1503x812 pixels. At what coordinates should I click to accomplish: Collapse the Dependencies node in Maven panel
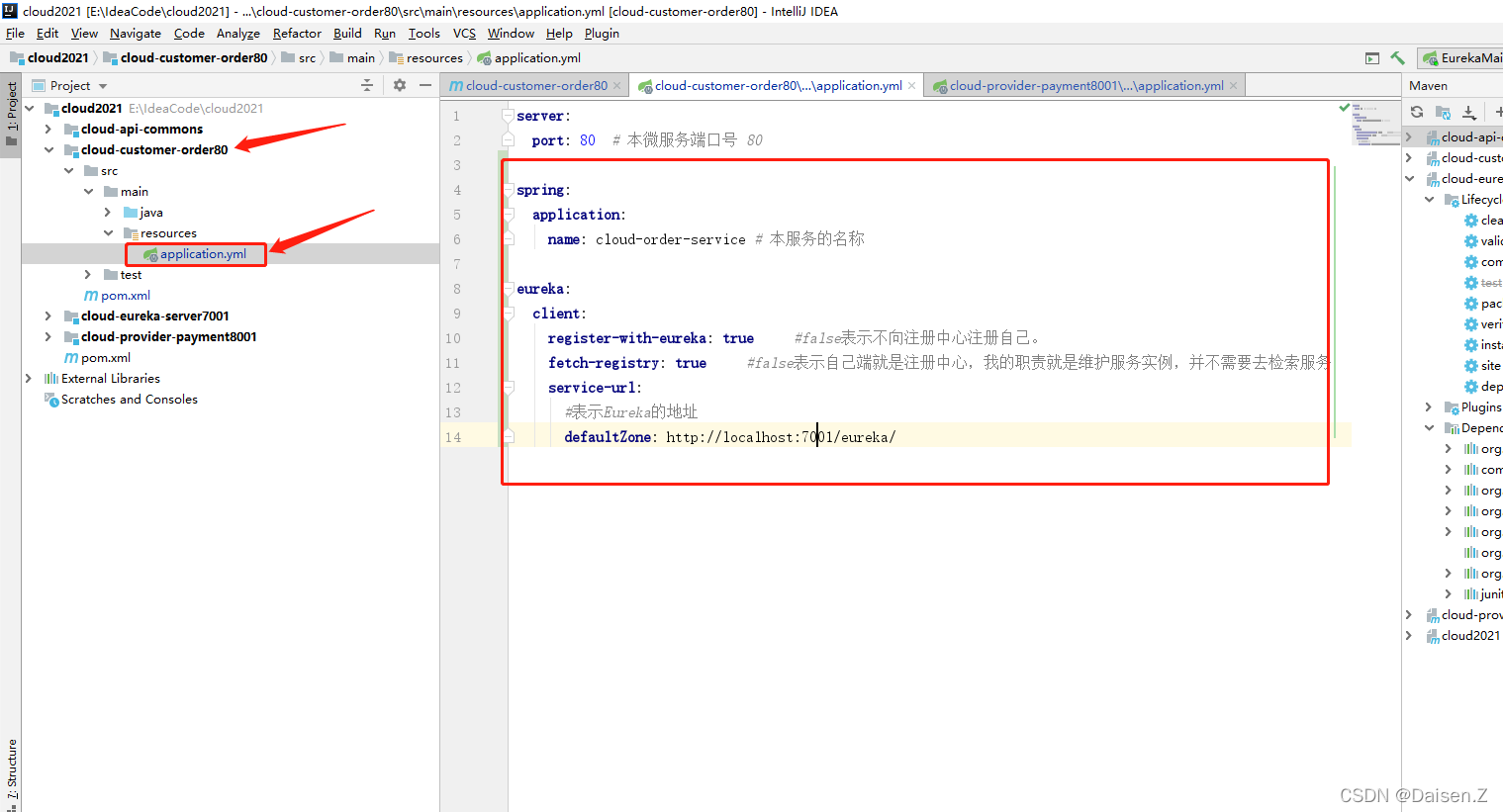1429,427
